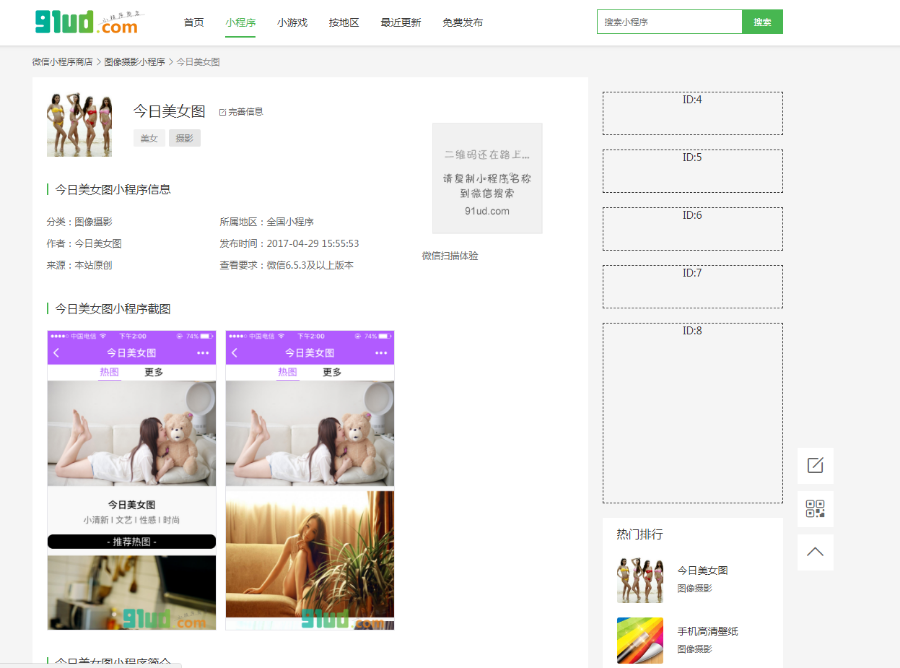Click the 美女 tag
The height and width of the screenshot is (668, 900).
pyautogui.click(x=149, y=138)
